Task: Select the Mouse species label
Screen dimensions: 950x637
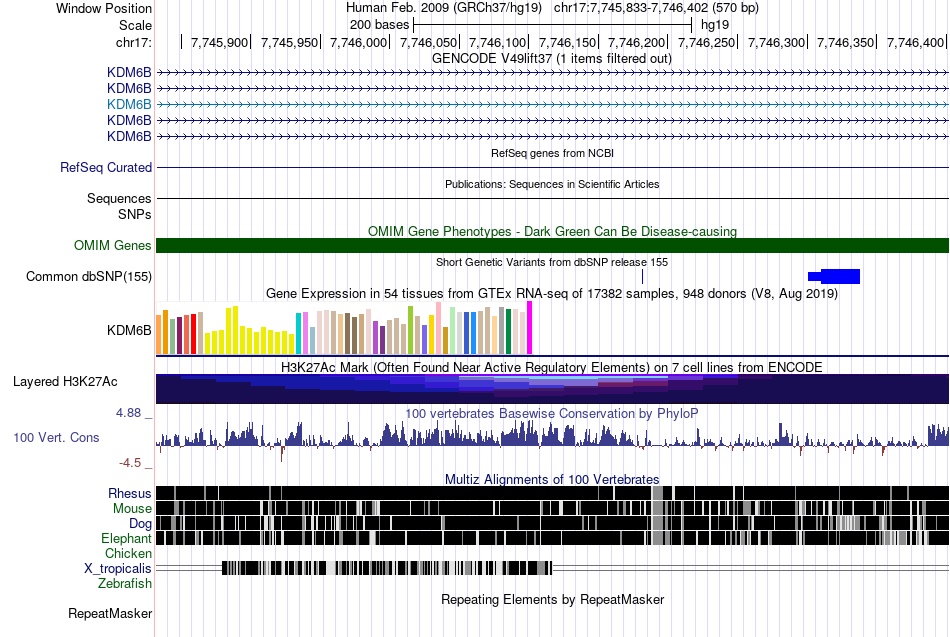Action: pyautogui.click(x=132, y=509)
